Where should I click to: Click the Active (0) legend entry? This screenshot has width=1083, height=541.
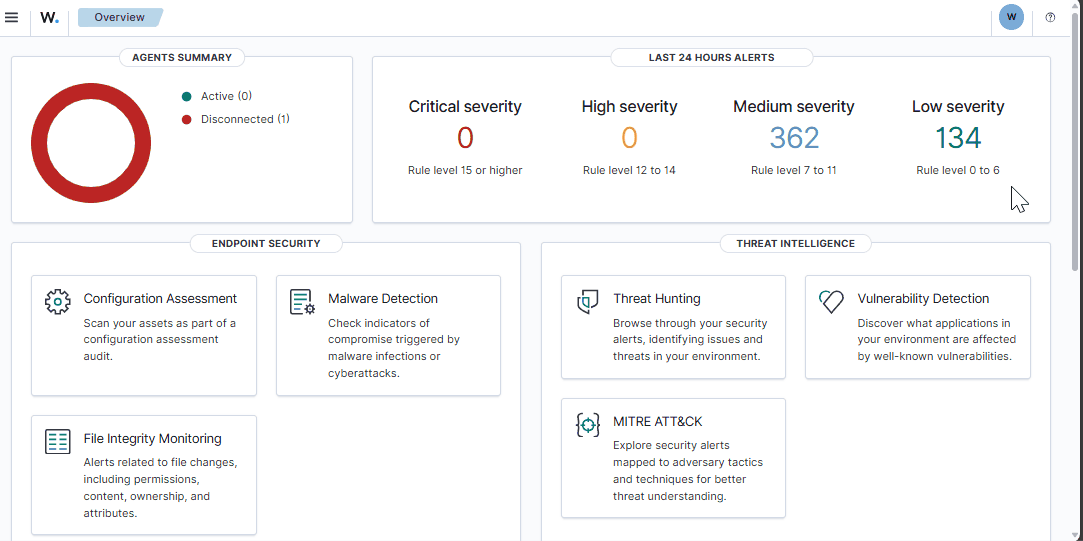[x=227, y=96]
